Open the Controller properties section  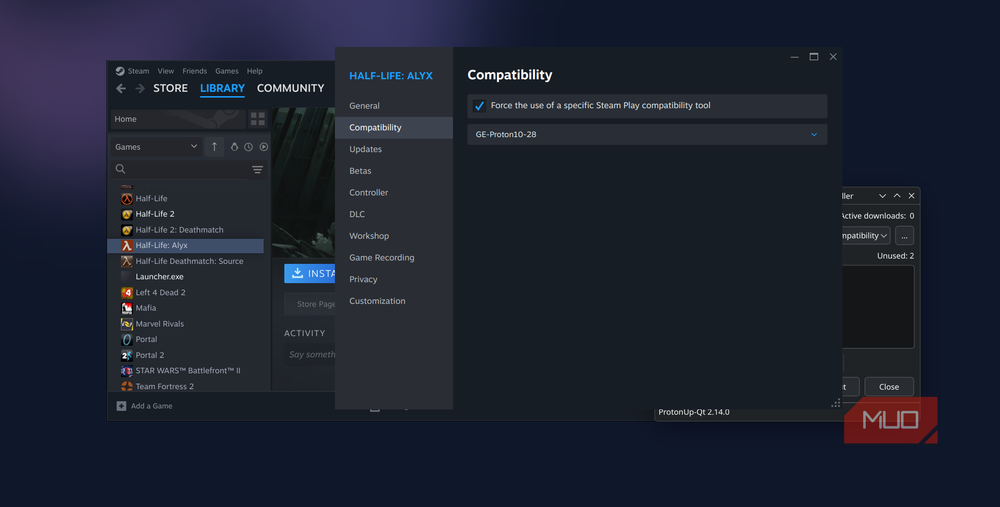coord(394,193)
